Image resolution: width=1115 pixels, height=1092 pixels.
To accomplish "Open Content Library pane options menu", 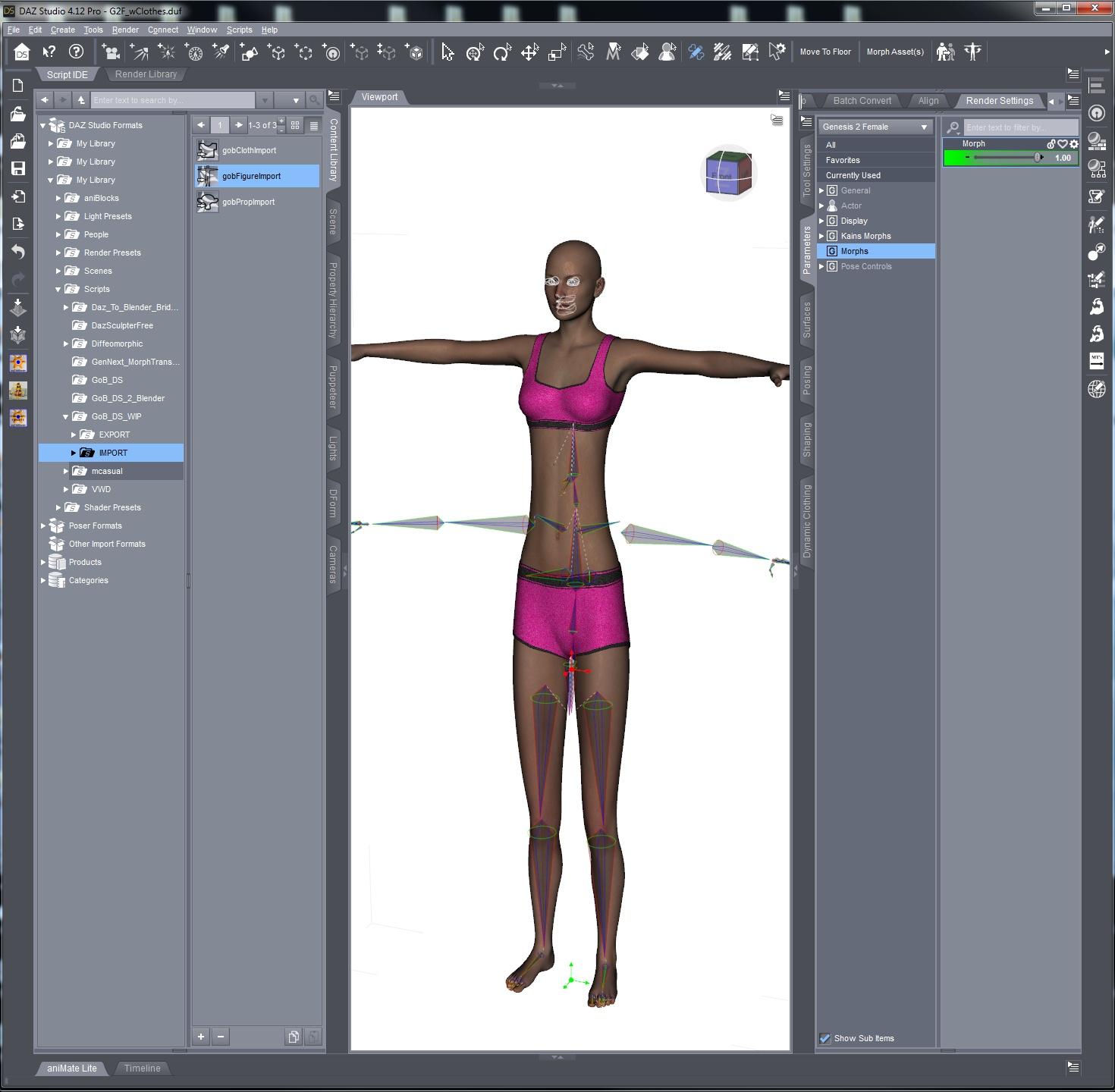I will (334, 97).
